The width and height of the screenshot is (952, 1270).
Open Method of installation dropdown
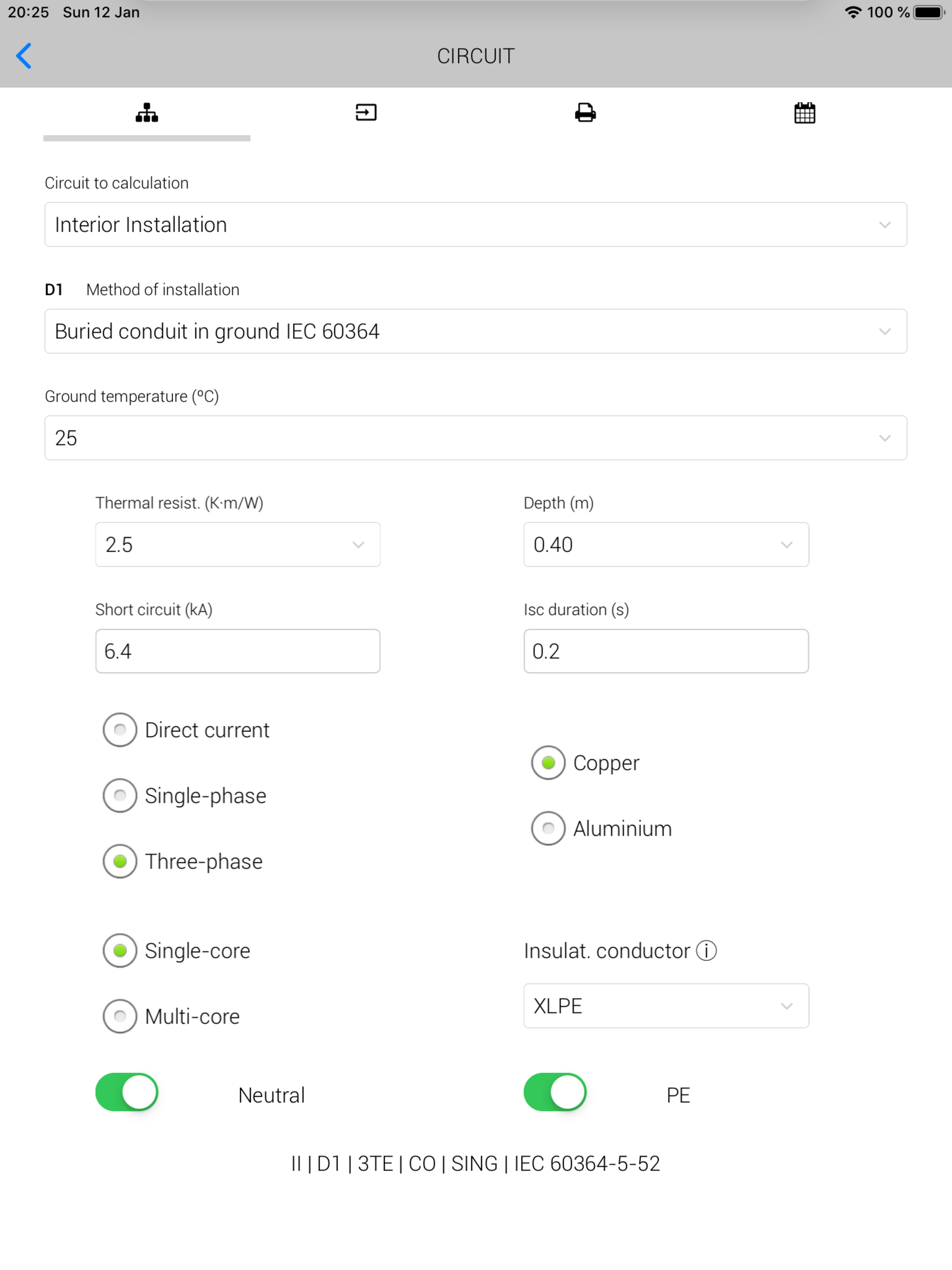[x=476, y=331]
